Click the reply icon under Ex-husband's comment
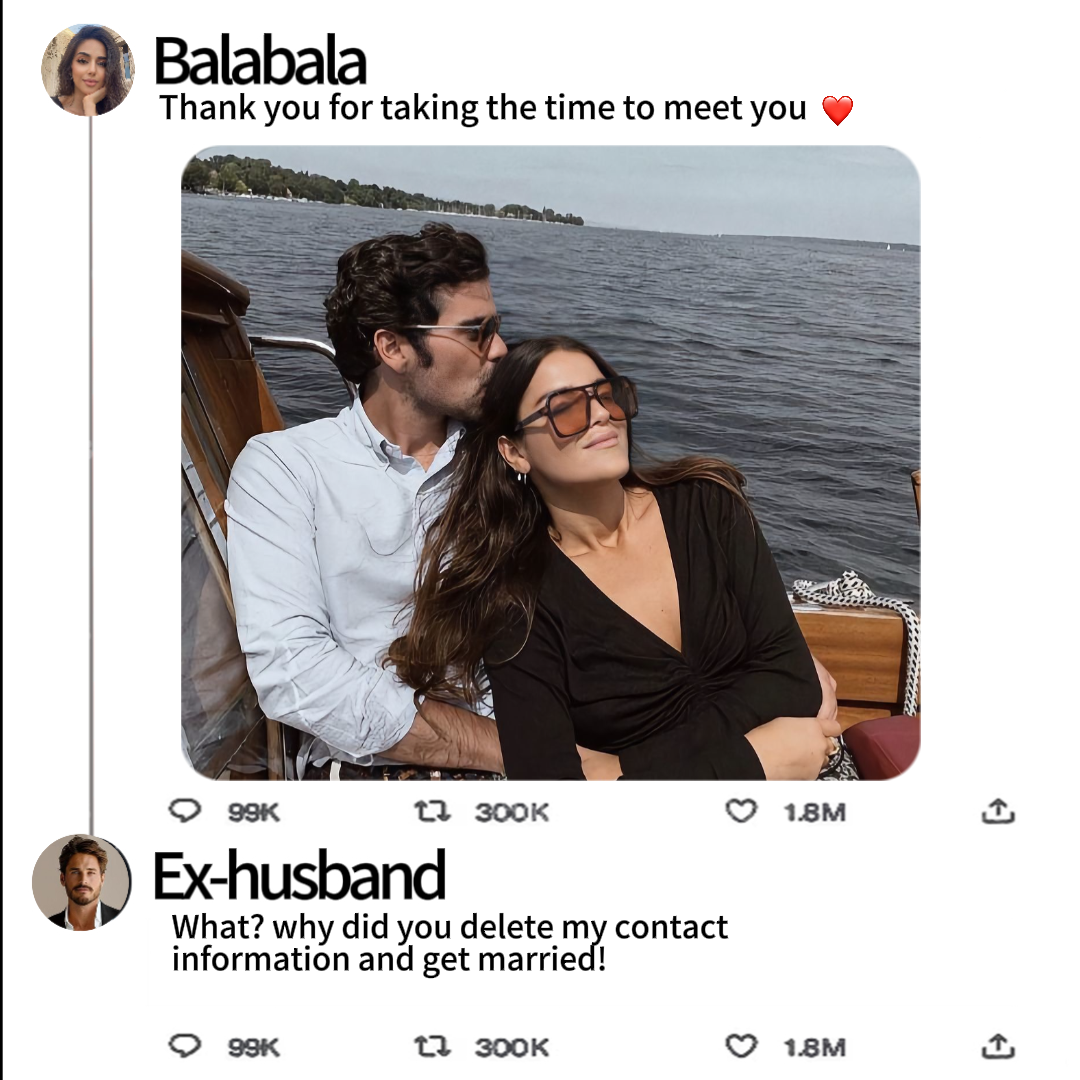The width and height of the screenshot is (1080, 1080). [185, 1046]
